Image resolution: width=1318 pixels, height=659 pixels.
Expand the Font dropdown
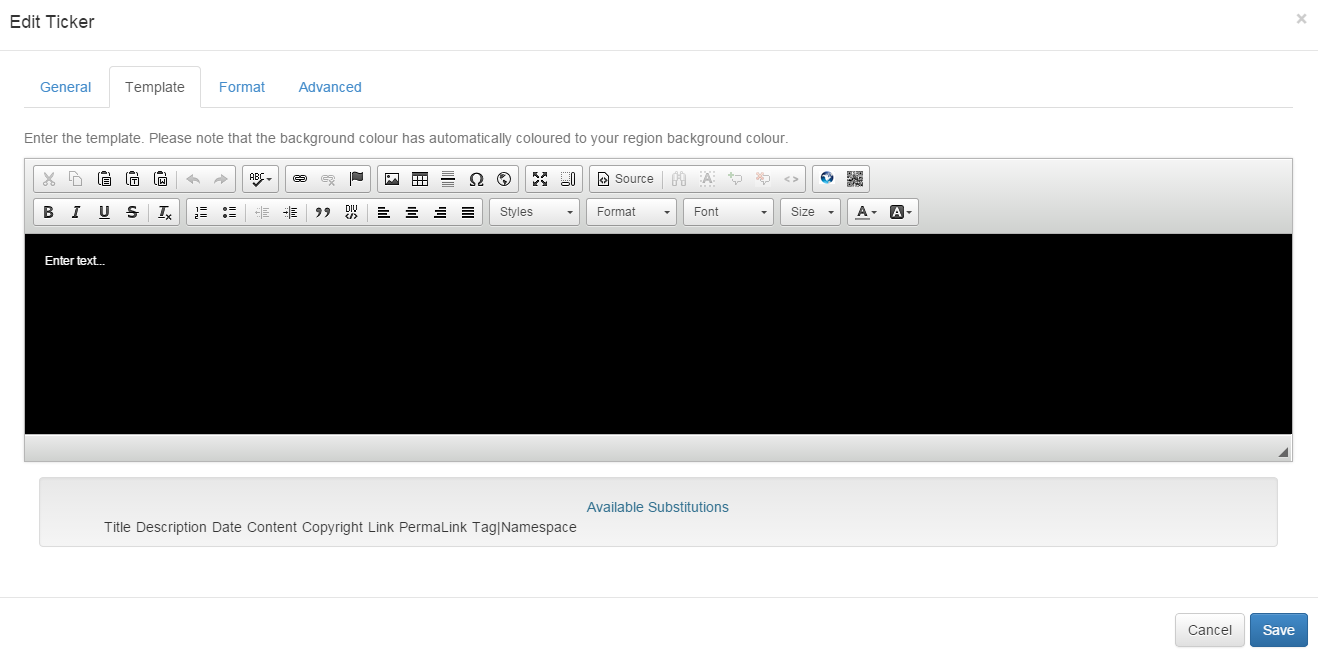728,212
